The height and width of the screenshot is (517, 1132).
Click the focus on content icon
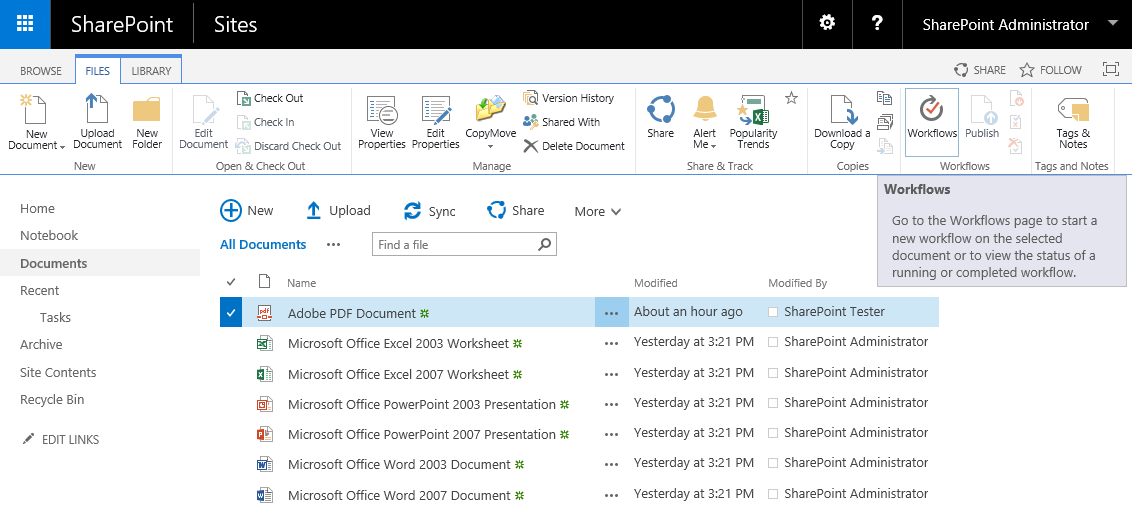[x=1110, y=69]
